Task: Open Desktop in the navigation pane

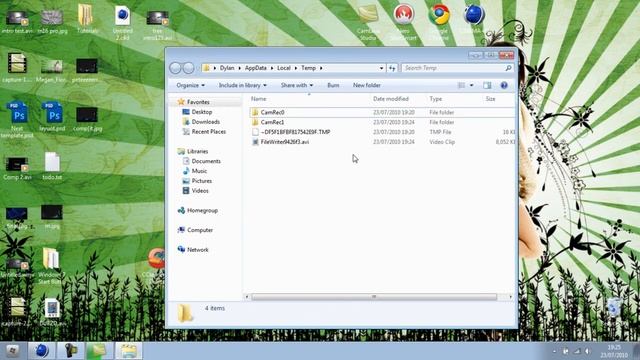Action: (202, 112)
